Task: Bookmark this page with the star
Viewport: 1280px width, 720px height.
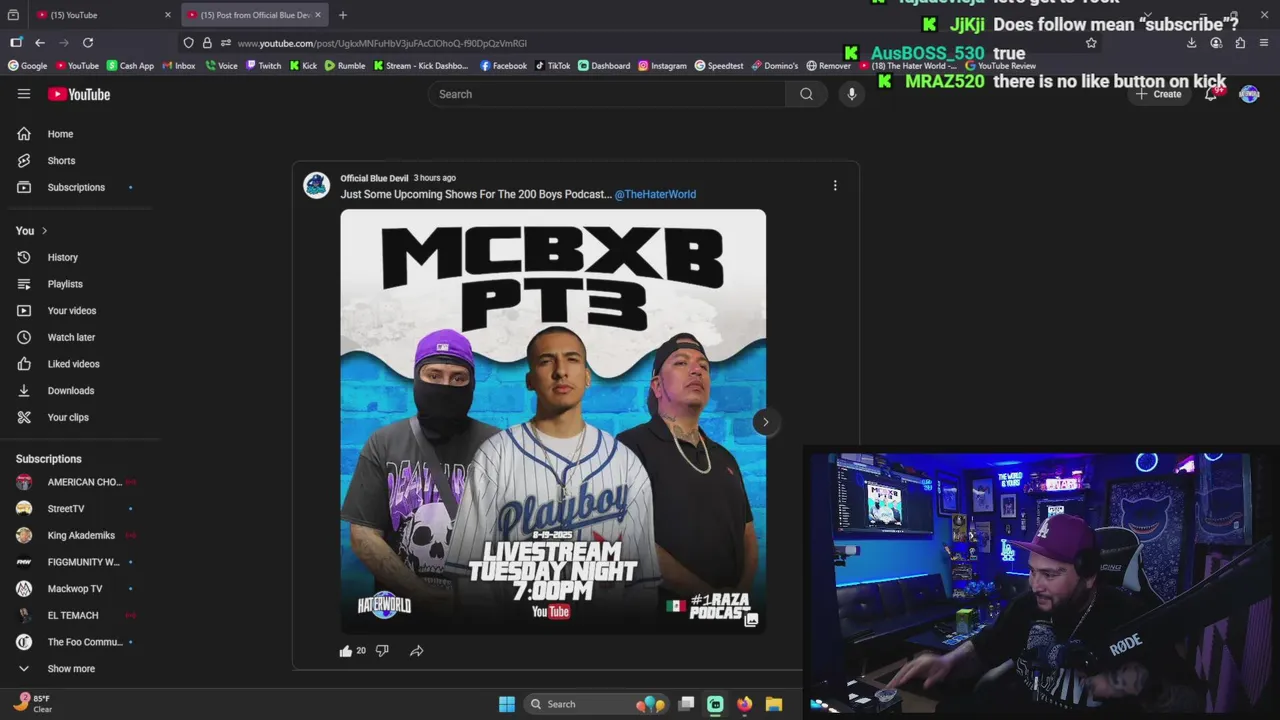Action: click(1091, 43)
